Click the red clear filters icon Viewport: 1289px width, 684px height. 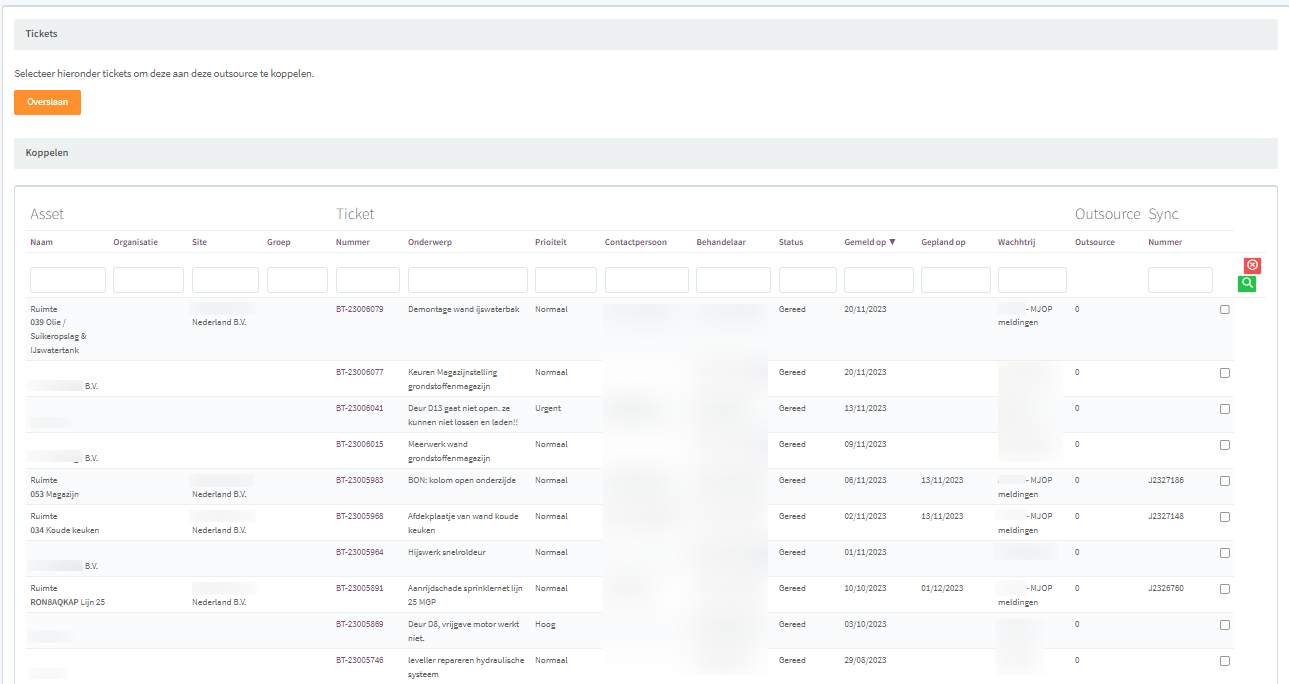tap(1252, 266)
